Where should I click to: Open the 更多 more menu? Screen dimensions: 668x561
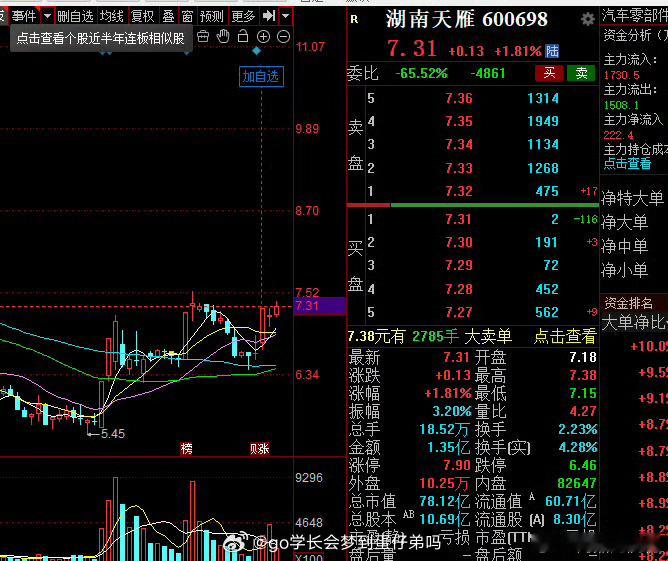(243, 16)
